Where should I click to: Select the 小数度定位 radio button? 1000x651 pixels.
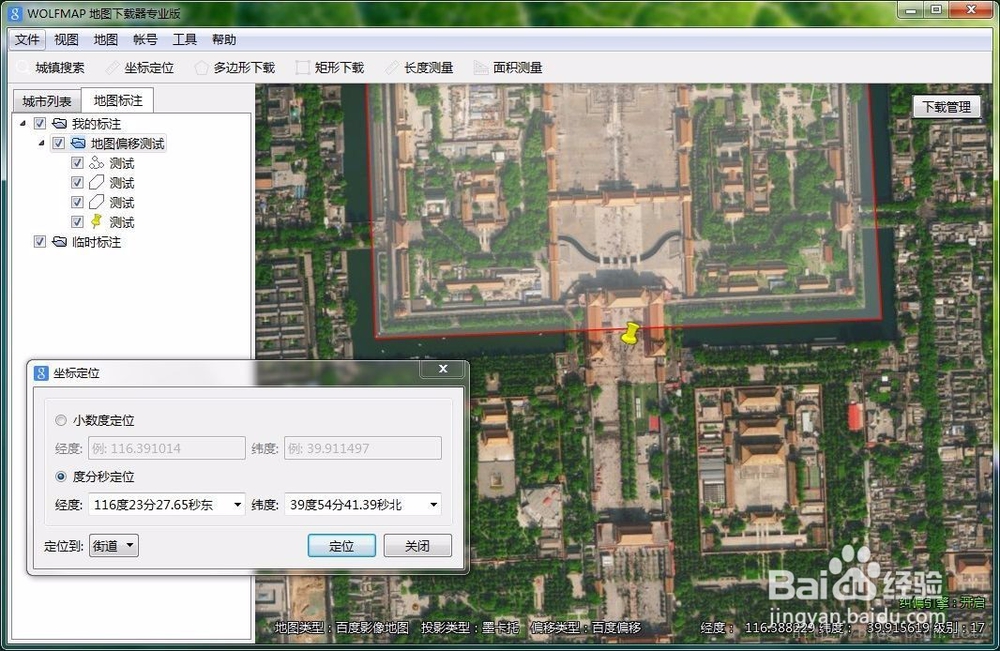tap(61, 420)
